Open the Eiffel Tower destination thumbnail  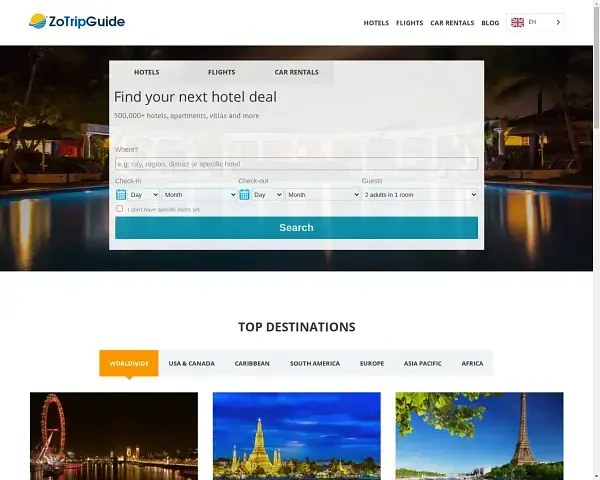479,436
